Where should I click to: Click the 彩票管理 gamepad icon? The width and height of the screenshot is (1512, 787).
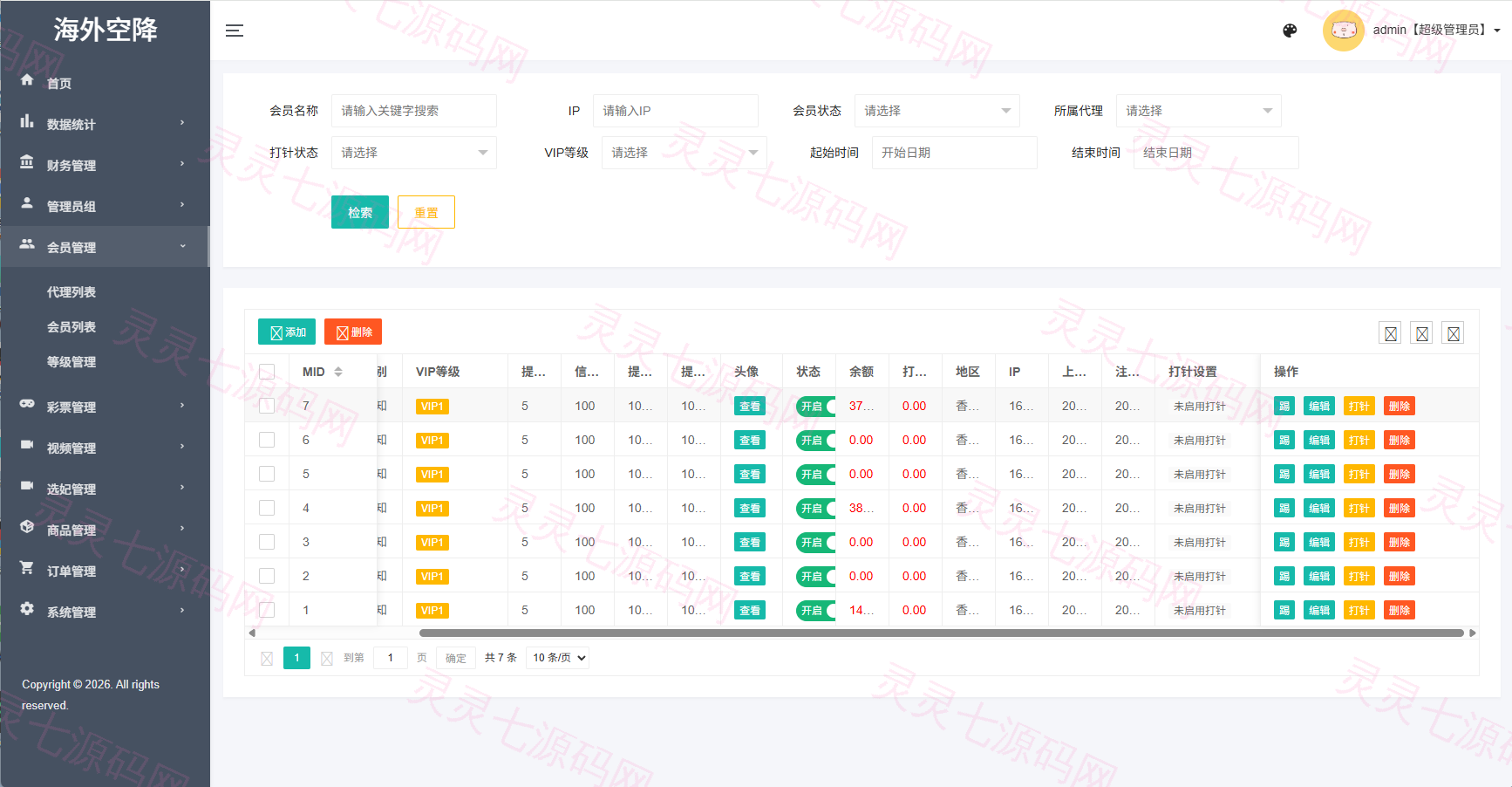(x=27, y=404)
